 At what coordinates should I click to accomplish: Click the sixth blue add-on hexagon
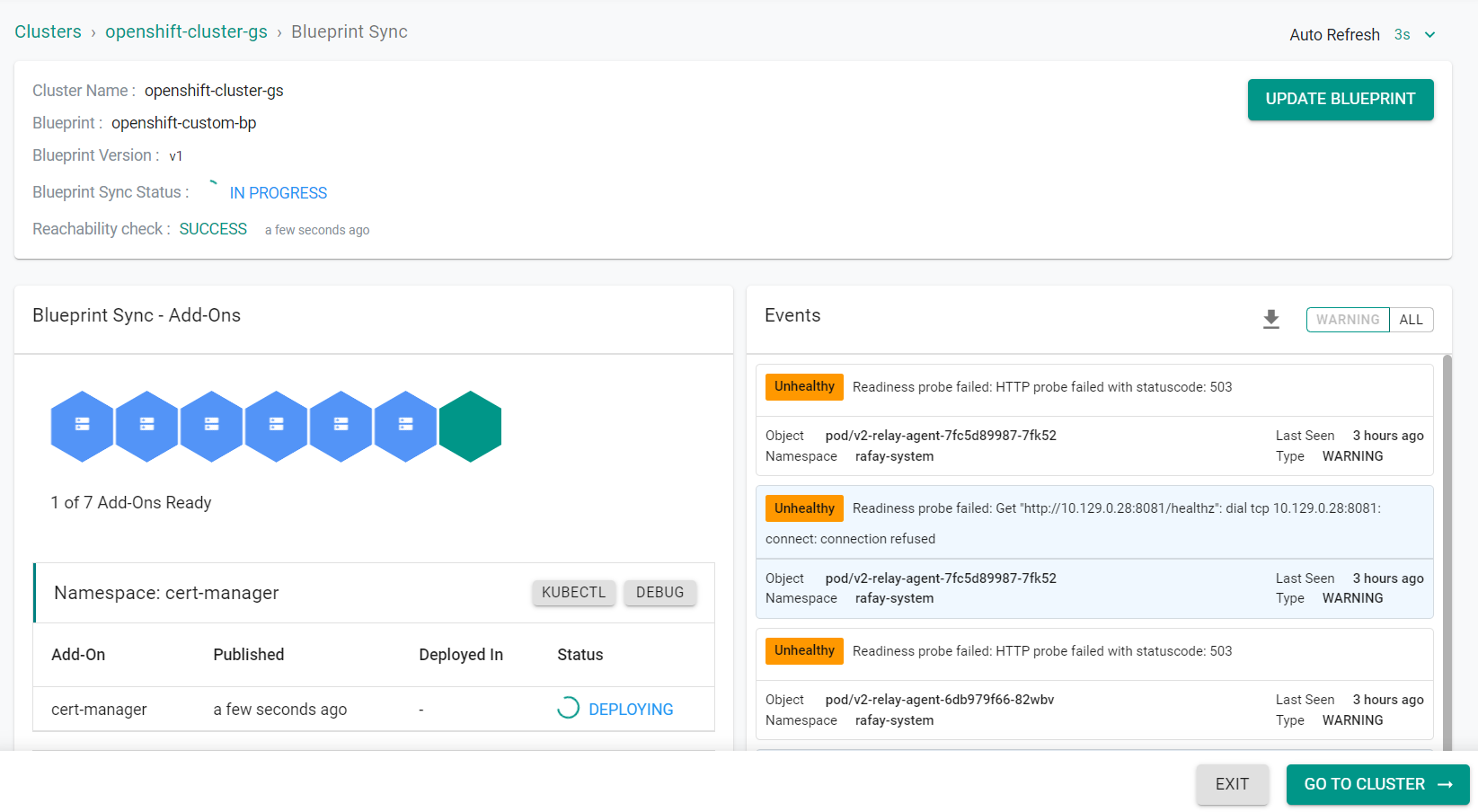(x=406, y=427)
